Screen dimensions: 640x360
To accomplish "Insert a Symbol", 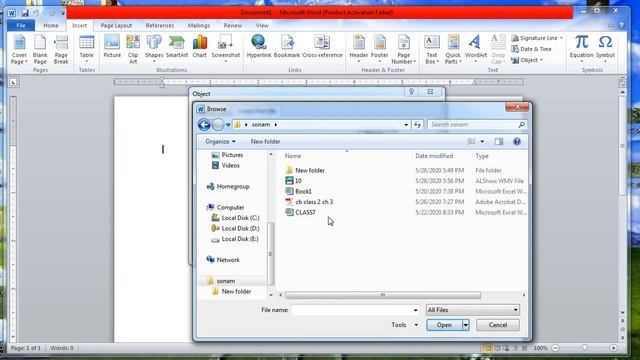I will (605, 48).
